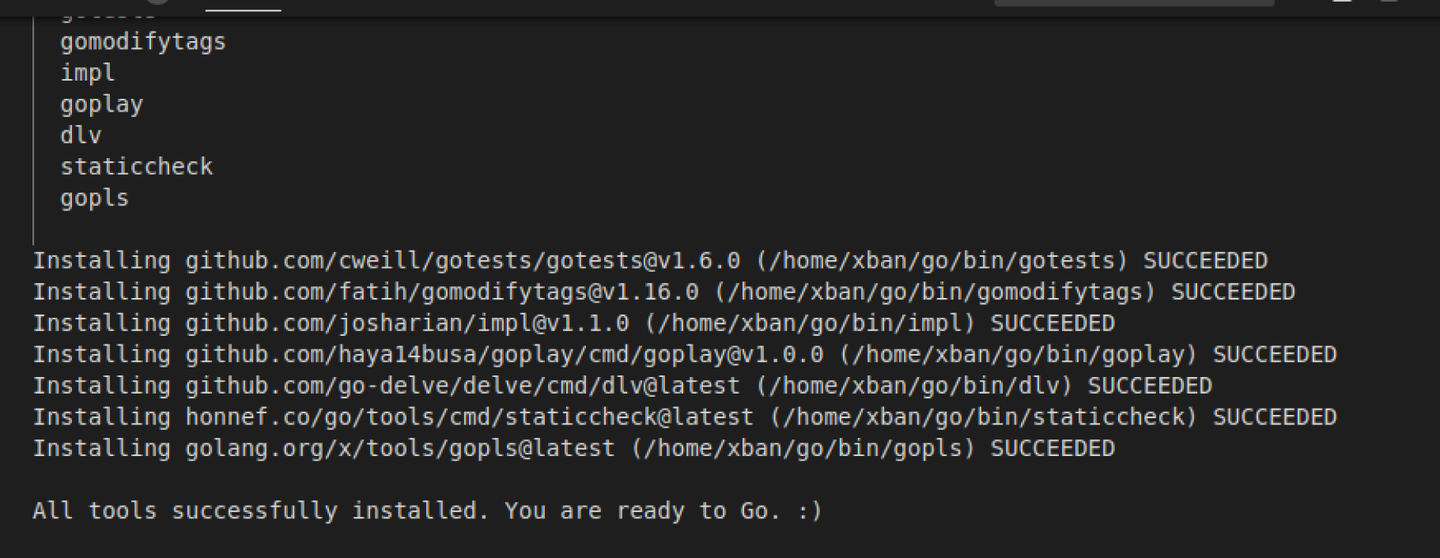1440x558 pixels.
Task: Open the output channel dropdown at top
Action: point(1134,3)
